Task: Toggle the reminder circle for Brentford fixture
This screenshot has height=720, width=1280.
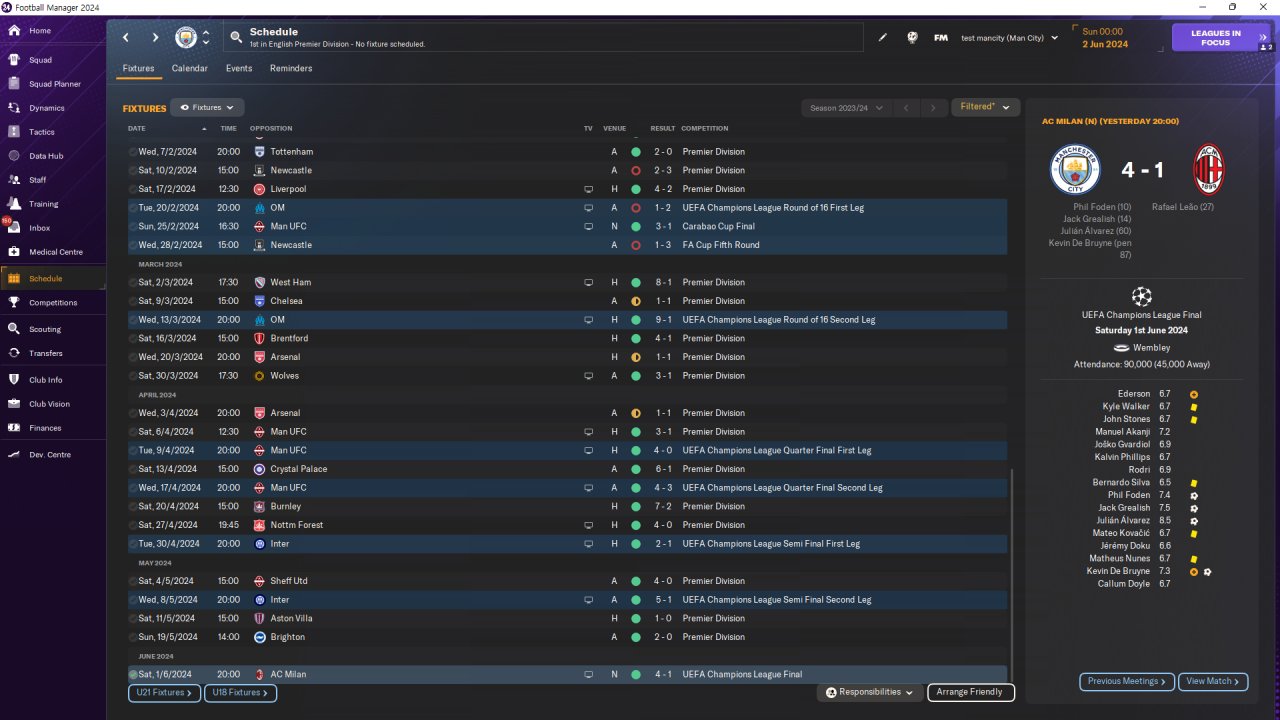Action: click(x=133, y=339)
